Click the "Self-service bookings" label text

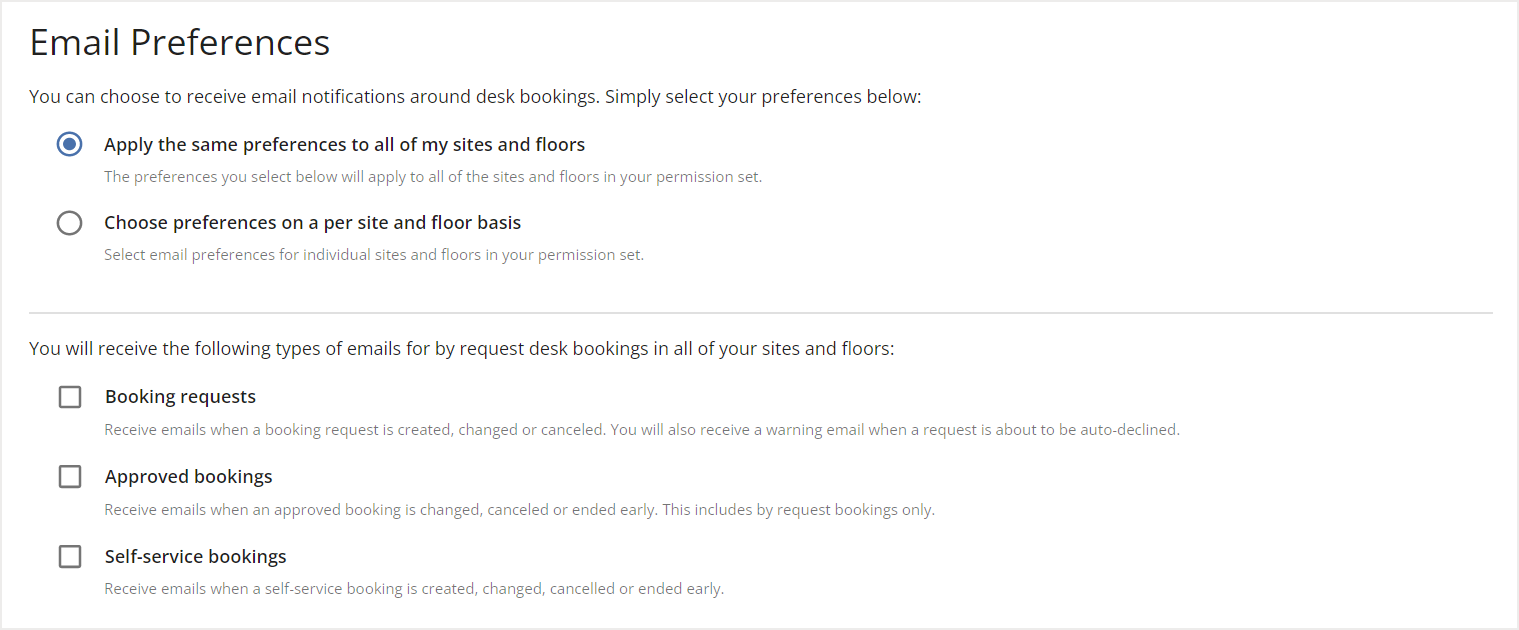point(195,556)
